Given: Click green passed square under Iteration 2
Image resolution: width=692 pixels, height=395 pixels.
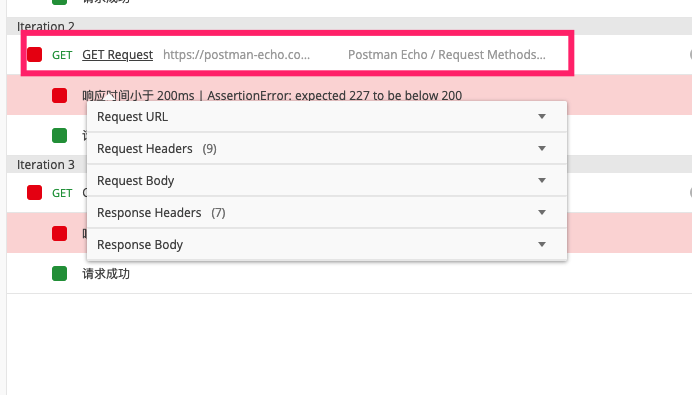Looking at the screenshot, I should click(59, 135).
